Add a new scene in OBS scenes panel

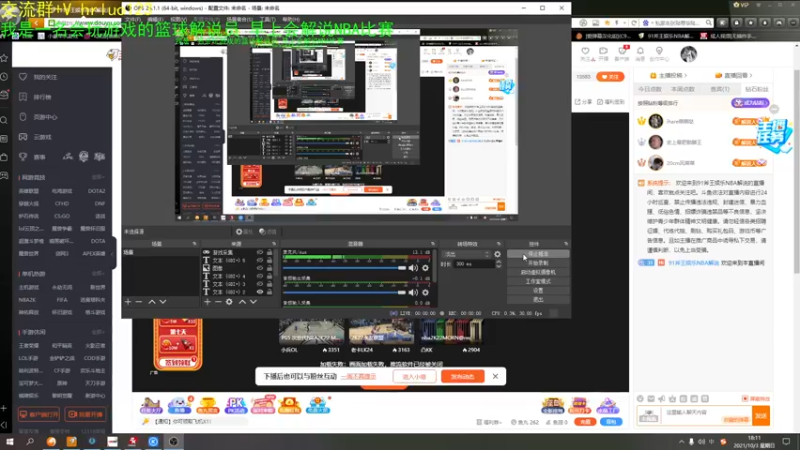[x=128, y=302]
